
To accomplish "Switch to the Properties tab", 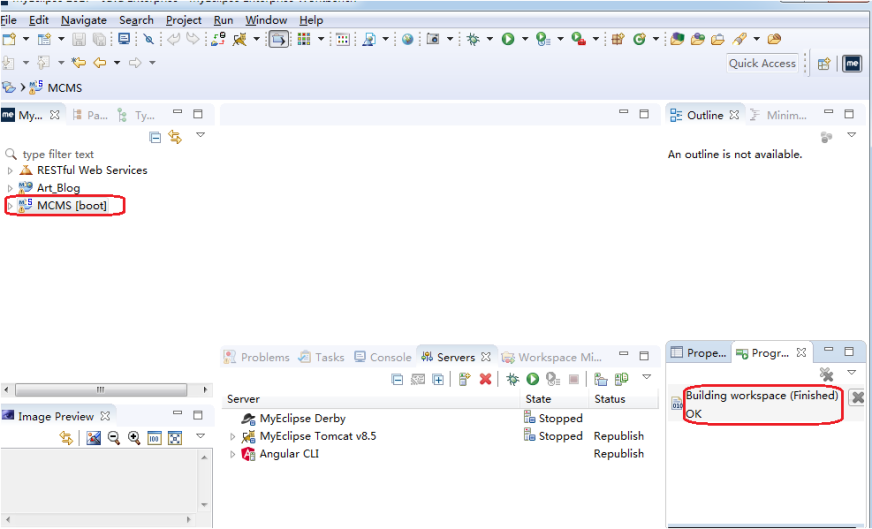I will 699,353.
